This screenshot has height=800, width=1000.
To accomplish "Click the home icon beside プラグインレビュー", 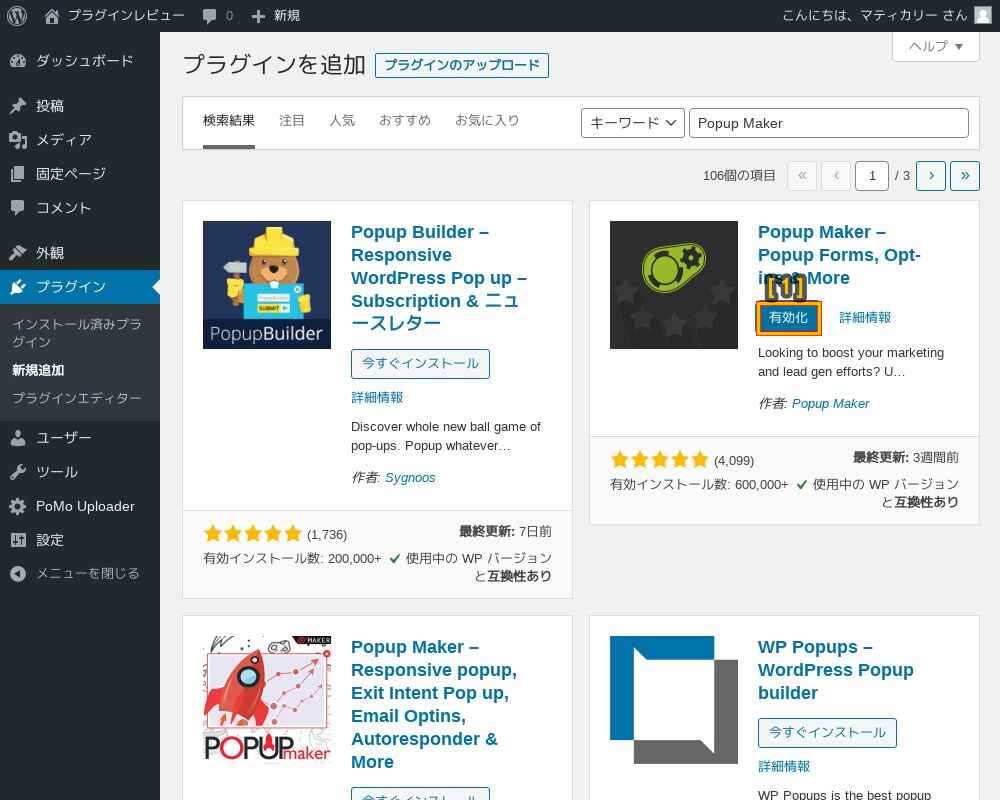I will point(52,16).
